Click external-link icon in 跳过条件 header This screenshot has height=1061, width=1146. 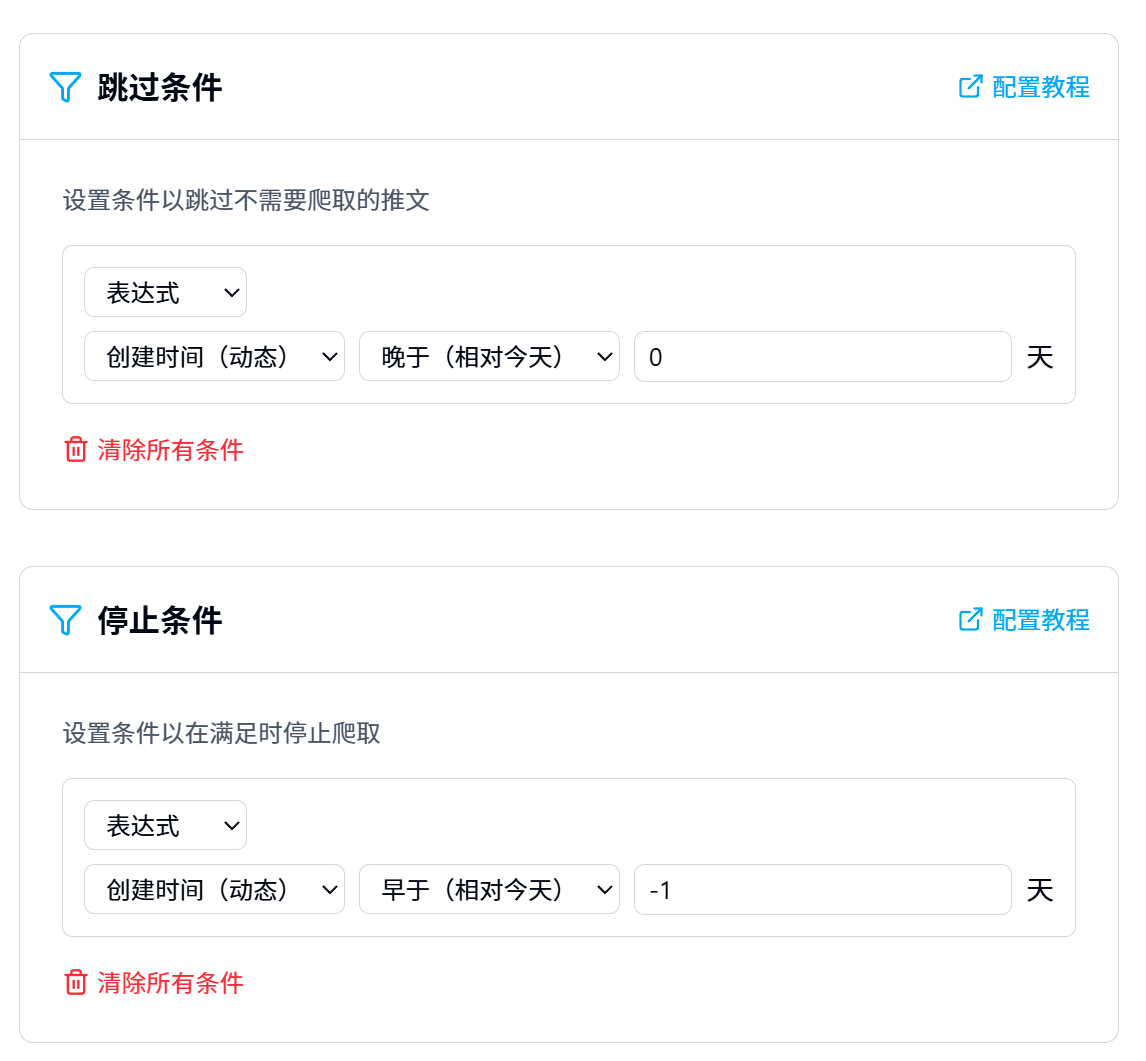pyautogui.click(x=971, y=86)
